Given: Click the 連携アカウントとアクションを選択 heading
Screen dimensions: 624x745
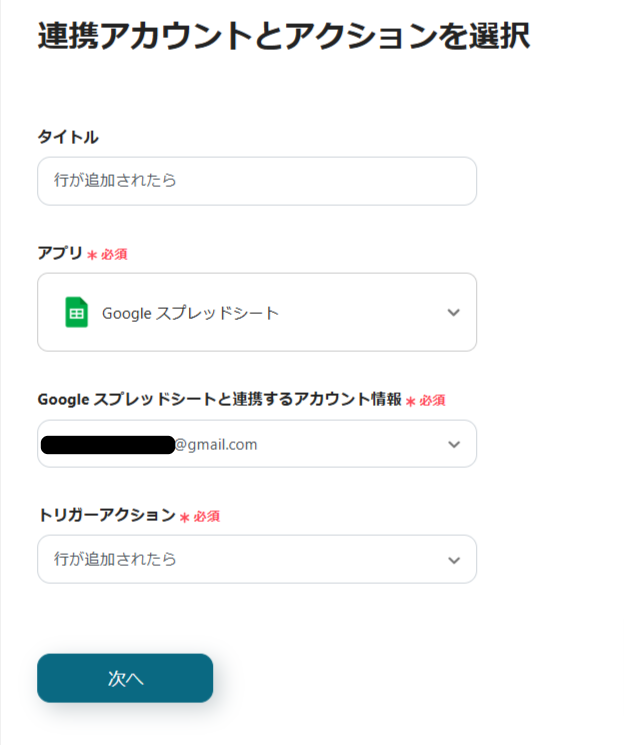Looking at the screenshot, I should click(x=284, y=36).
